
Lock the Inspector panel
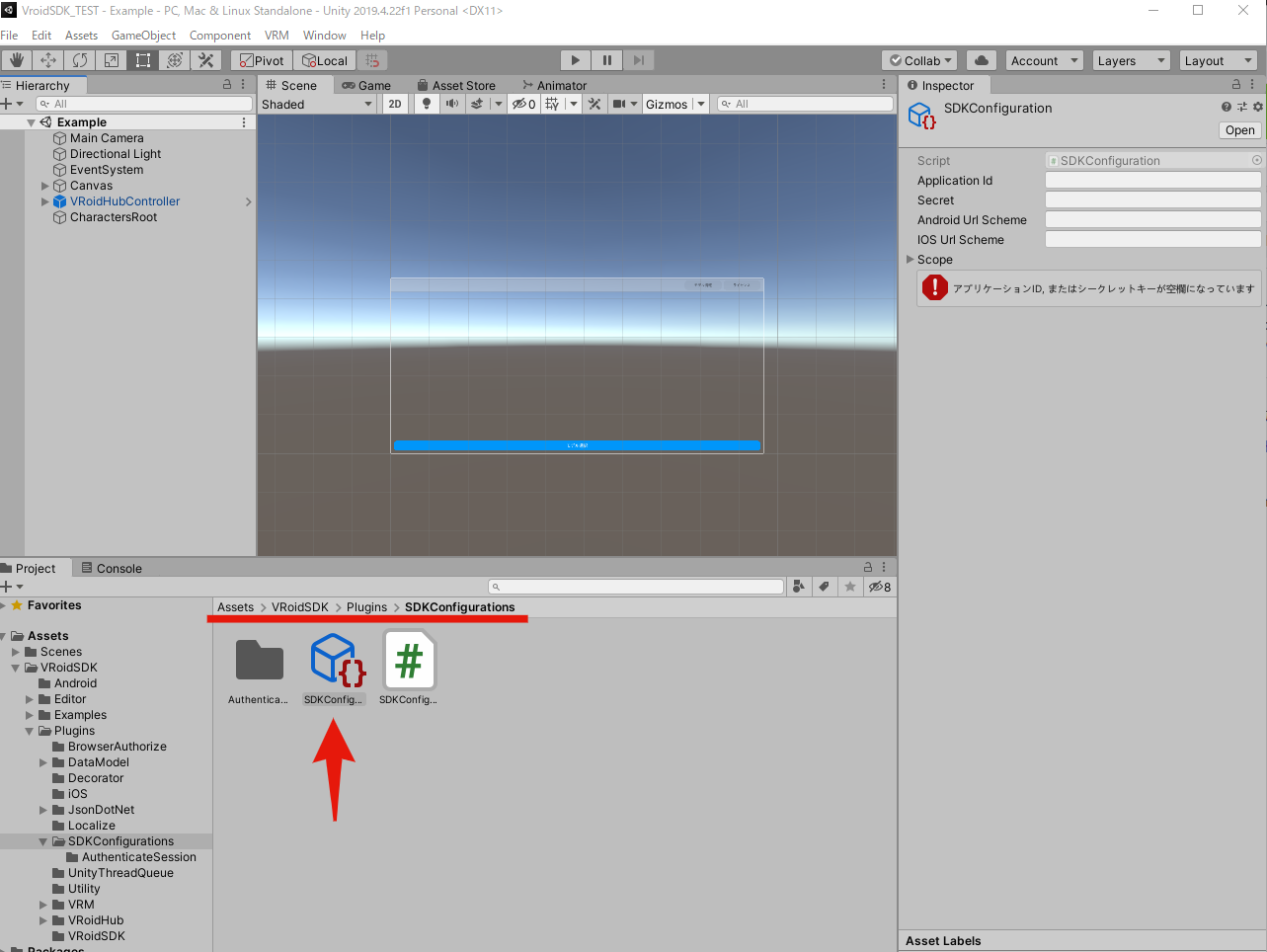(x=1235, y=85)
